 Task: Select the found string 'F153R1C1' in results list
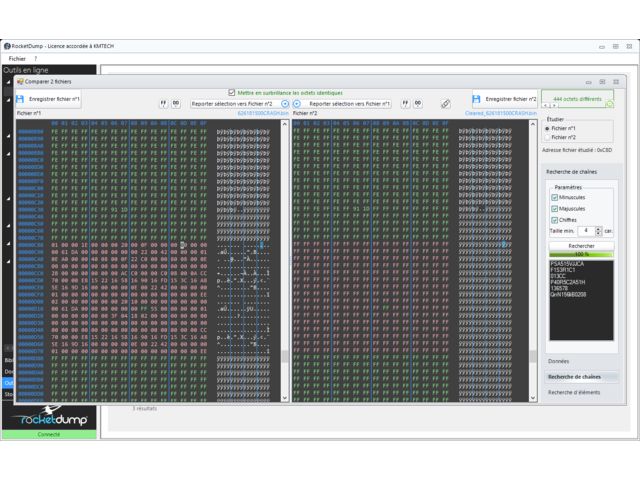tap(562, 270)
